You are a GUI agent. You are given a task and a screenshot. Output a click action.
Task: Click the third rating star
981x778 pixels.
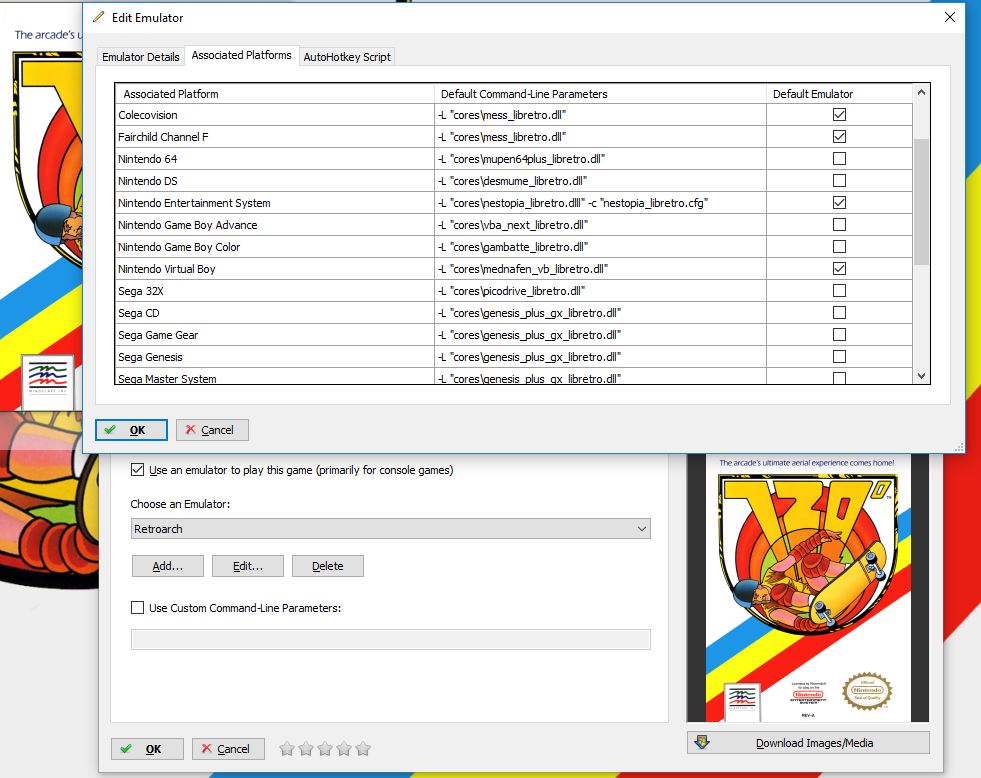click(325, 749)
